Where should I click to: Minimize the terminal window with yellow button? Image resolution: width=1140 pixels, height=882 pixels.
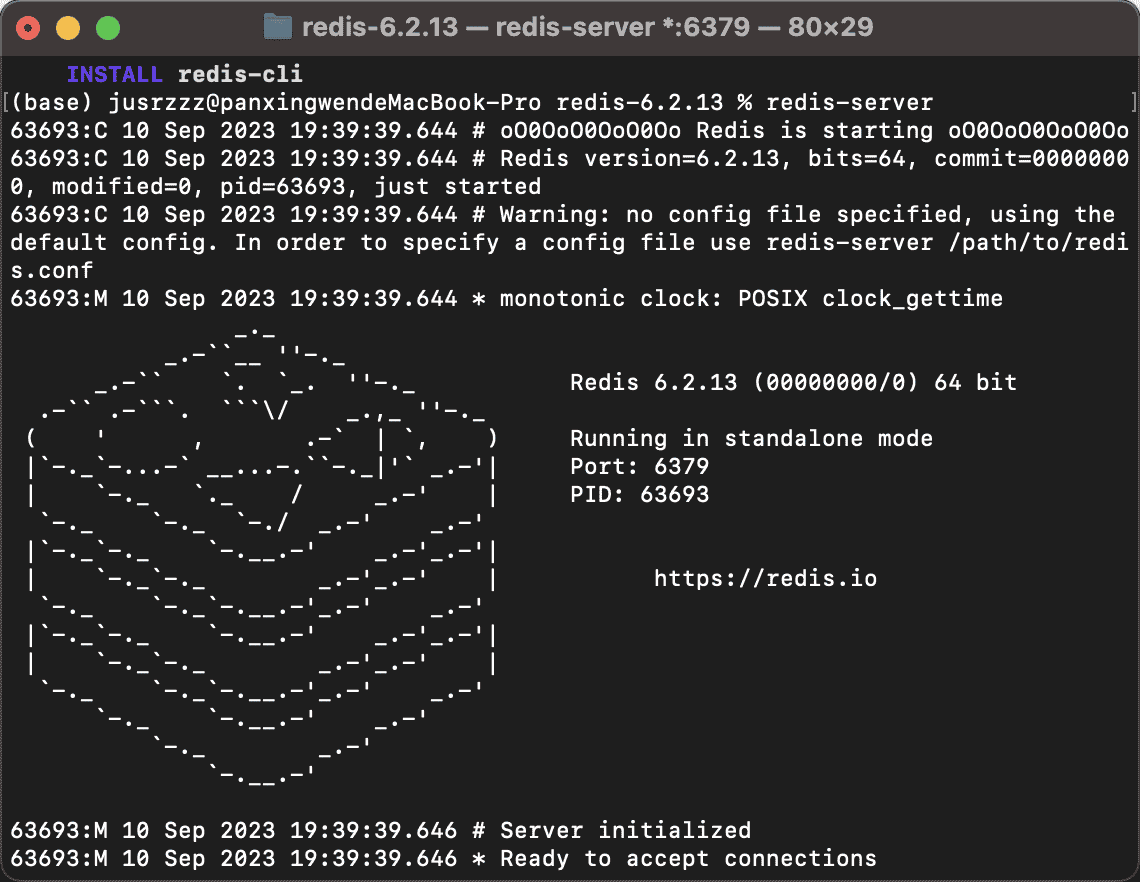click(x=68, y=28)
